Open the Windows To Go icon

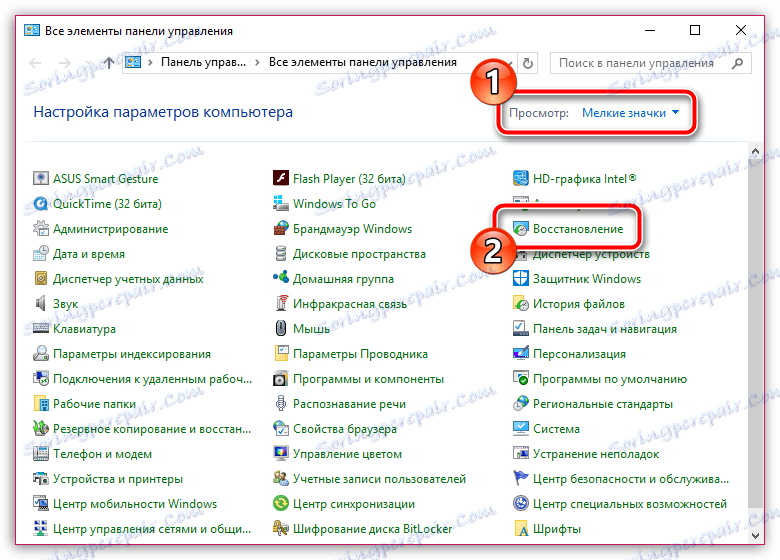[x=281, y=203]
